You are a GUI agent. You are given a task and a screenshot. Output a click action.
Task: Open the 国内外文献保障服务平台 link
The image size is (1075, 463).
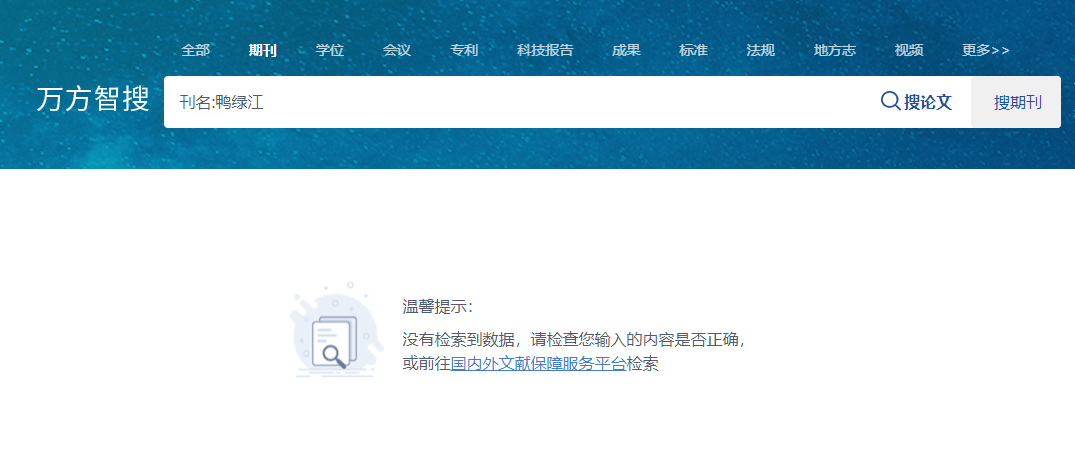(x=538, y=364)
